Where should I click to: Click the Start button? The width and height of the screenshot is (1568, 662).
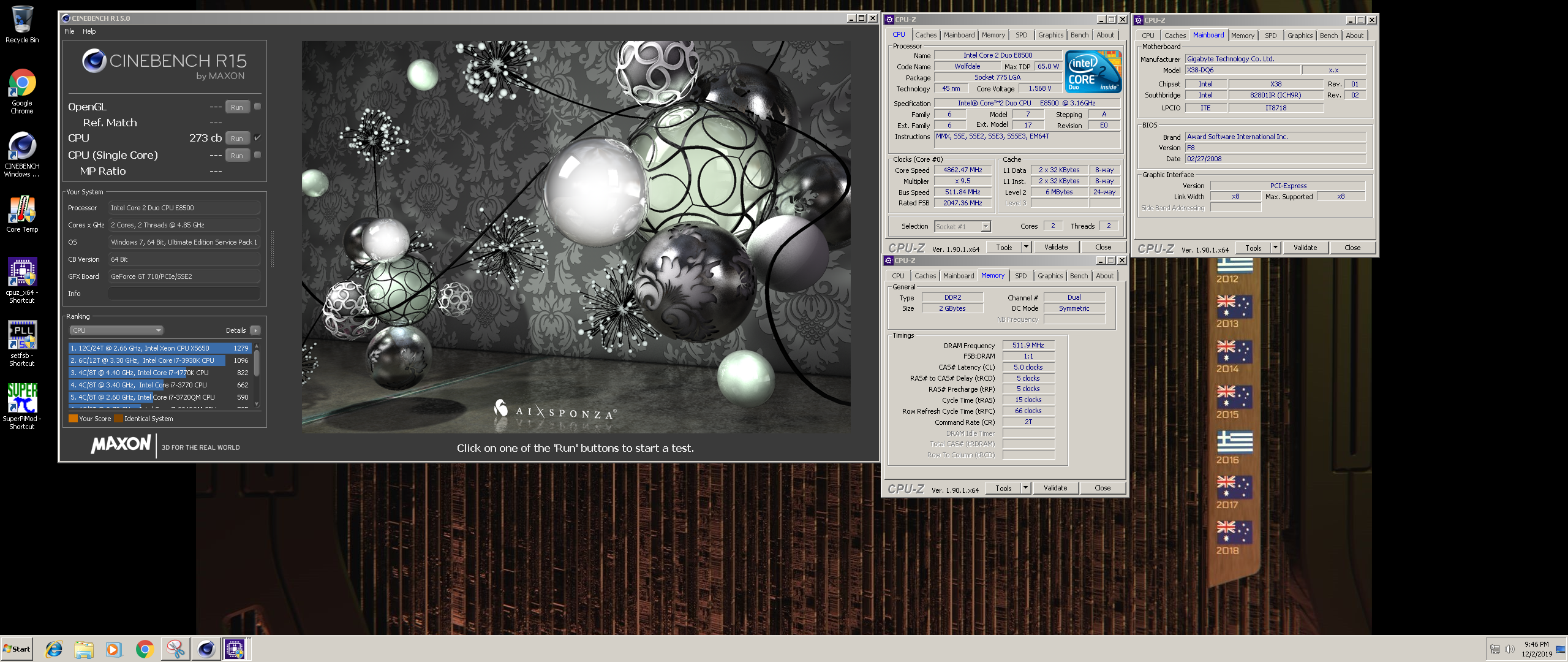[x=17, y=649]
